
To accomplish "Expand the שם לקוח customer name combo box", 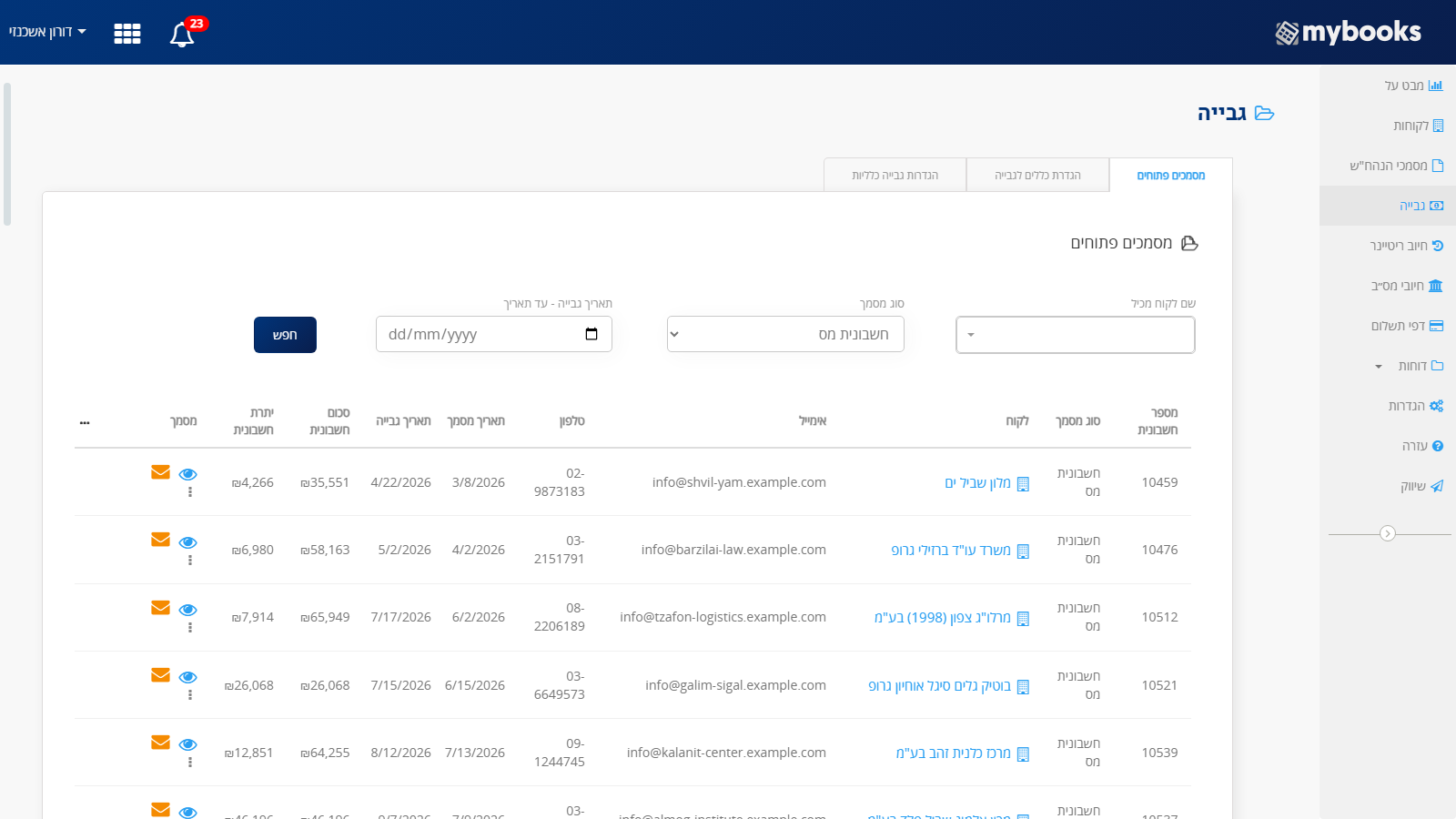I will (x=1076, y=335).
